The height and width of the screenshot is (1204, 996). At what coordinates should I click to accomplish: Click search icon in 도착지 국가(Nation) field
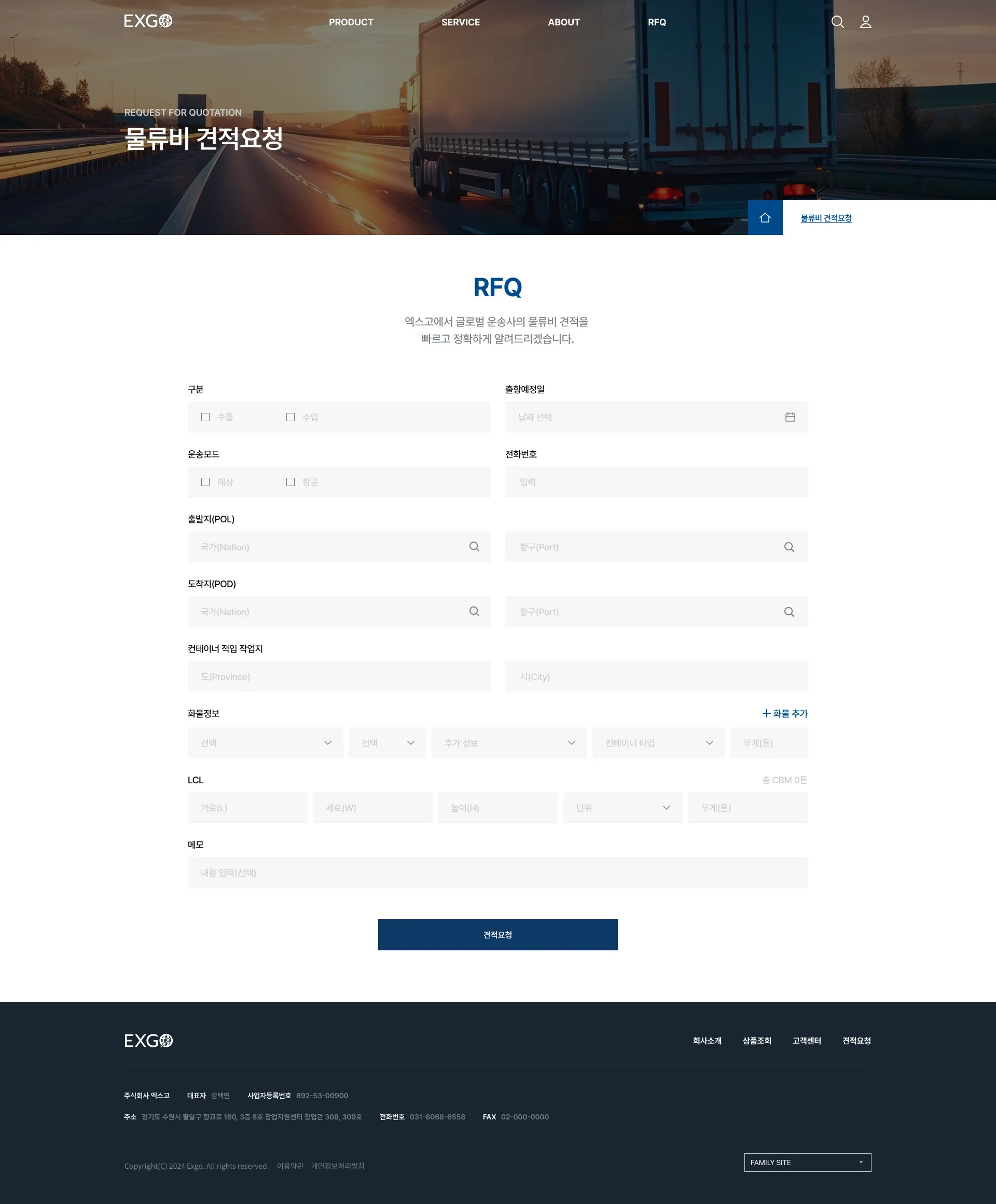474,611
